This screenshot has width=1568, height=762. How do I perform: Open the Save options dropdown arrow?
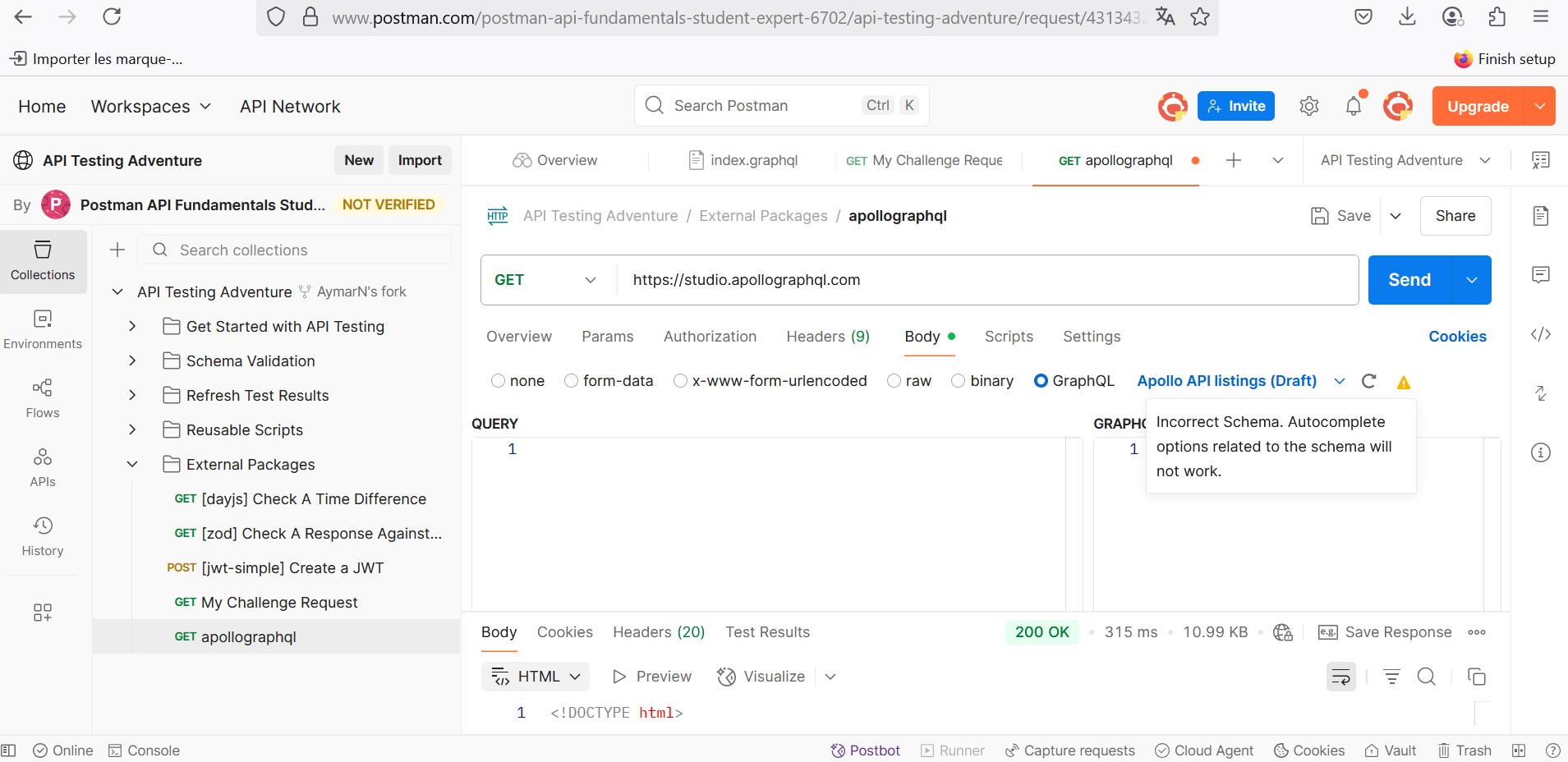click(x=1396, y=216)
